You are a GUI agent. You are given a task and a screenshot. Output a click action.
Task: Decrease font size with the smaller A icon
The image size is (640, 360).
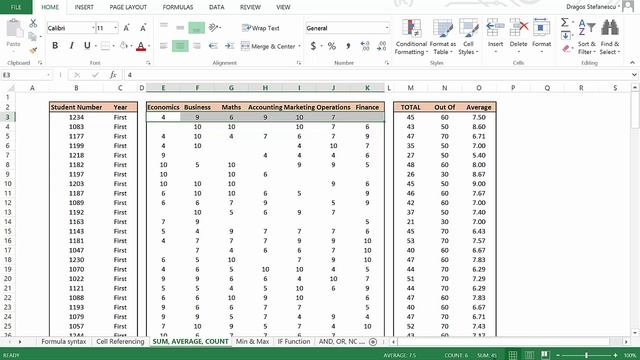point(143,28)
